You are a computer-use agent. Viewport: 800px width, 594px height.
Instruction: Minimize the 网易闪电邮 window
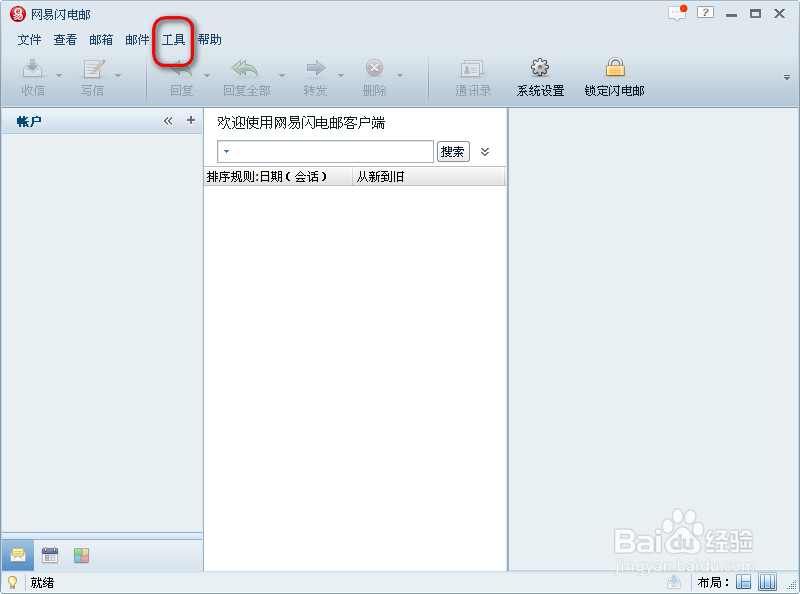(x=731, y=14)
